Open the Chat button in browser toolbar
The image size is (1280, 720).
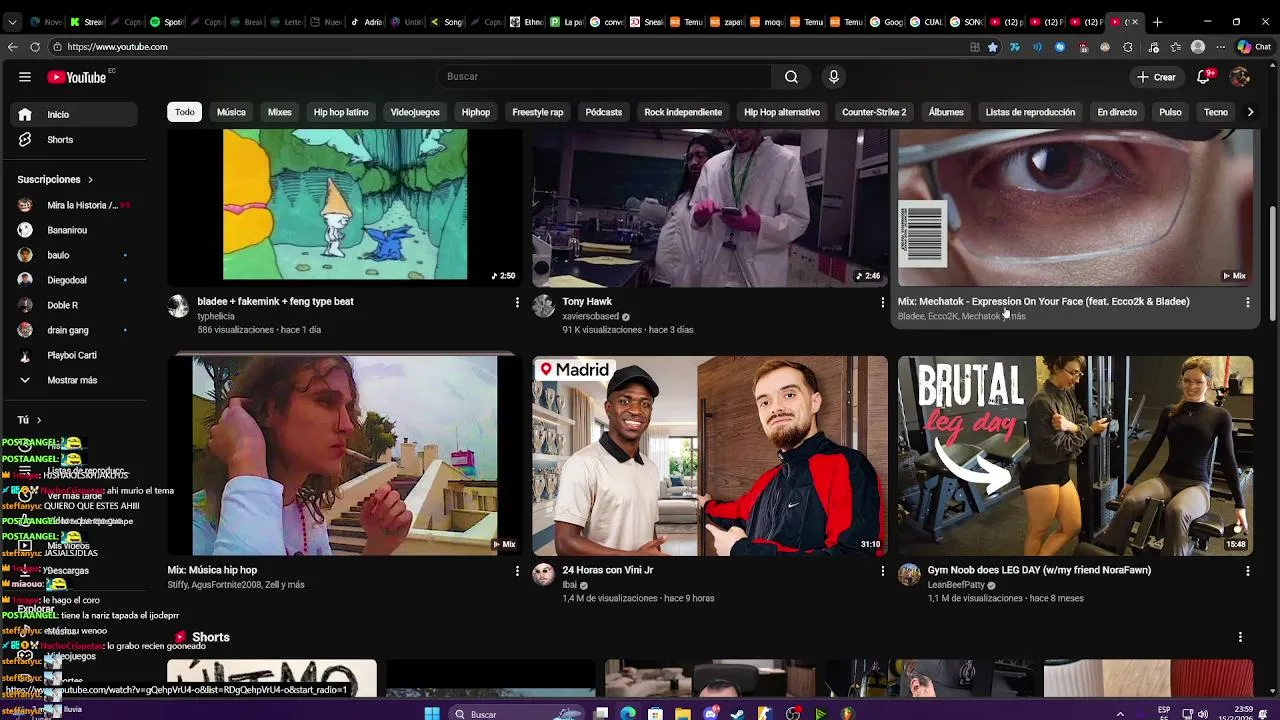pyautogui.click(x=1254, y=47)
